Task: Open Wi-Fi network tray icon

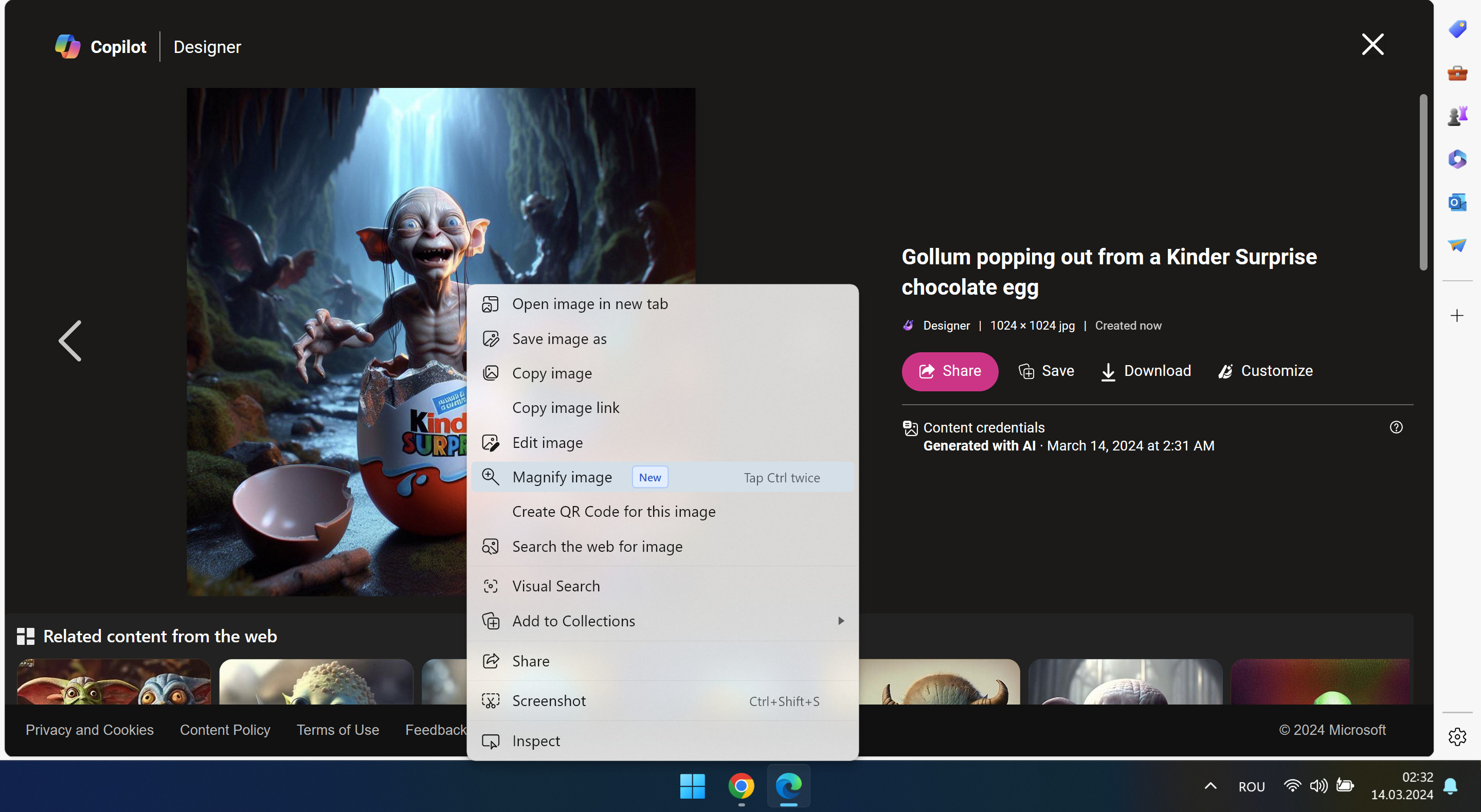Action: pyautogui.click(x=1292, y=786)
